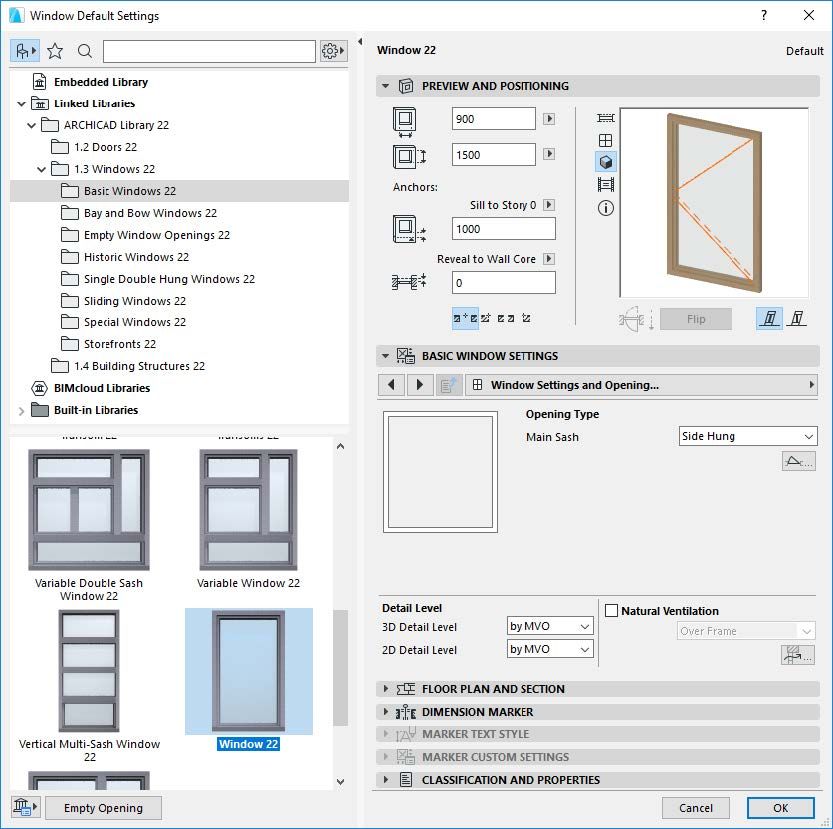Show the object info icon
This screenshot has height=829, width=833.
coord(606,208)
